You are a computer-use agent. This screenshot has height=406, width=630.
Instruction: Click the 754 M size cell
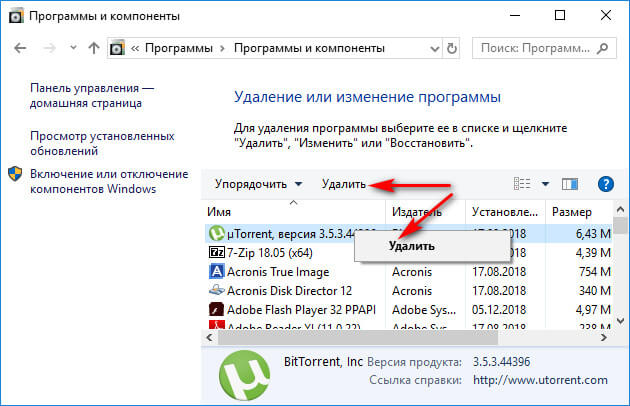coord(595,272)
